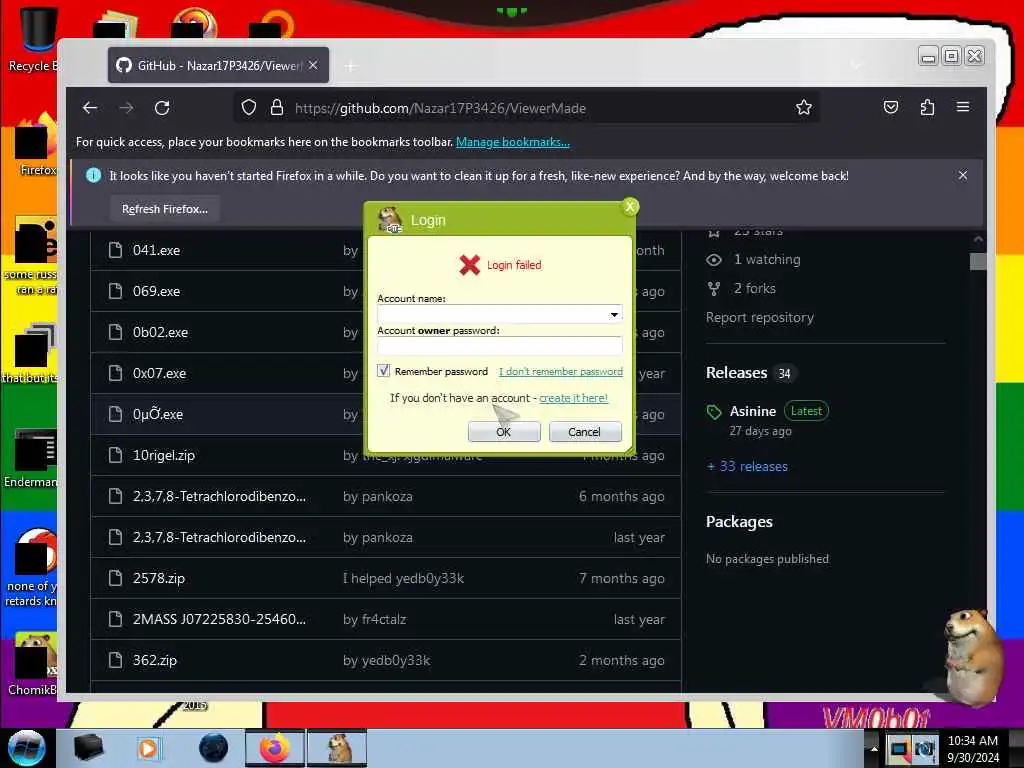Expand the Account name dropdown arrow
1024x768 pixels.
click(614, 314)
